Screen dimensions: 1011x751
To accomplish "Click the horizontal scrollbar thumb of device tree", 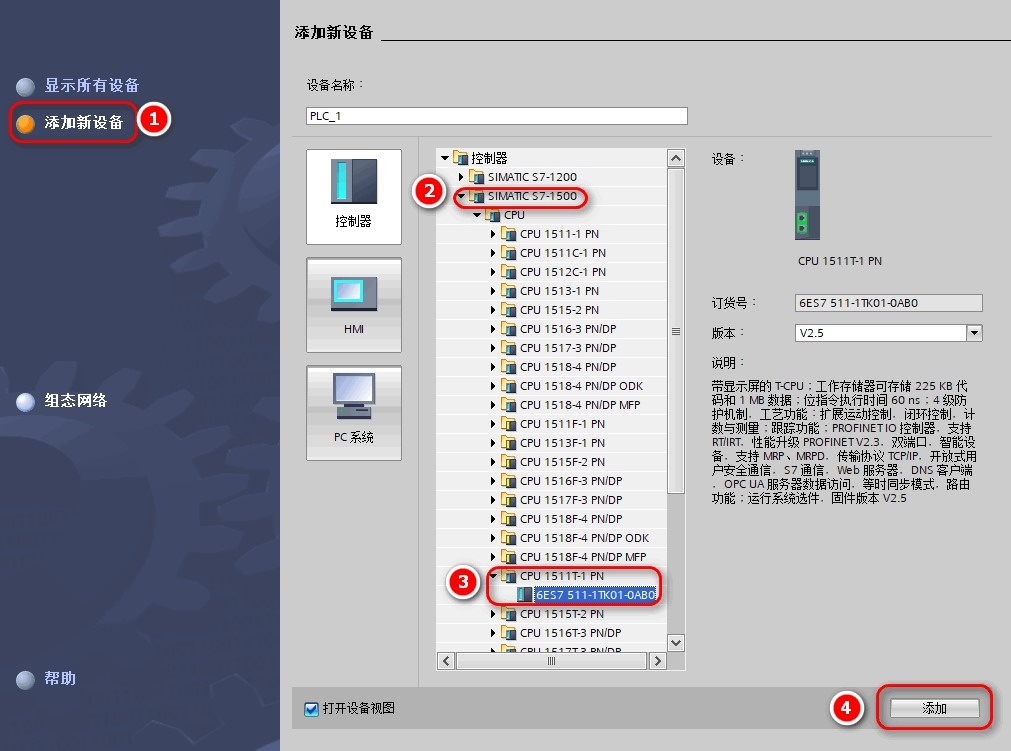I will click(551, 661).
